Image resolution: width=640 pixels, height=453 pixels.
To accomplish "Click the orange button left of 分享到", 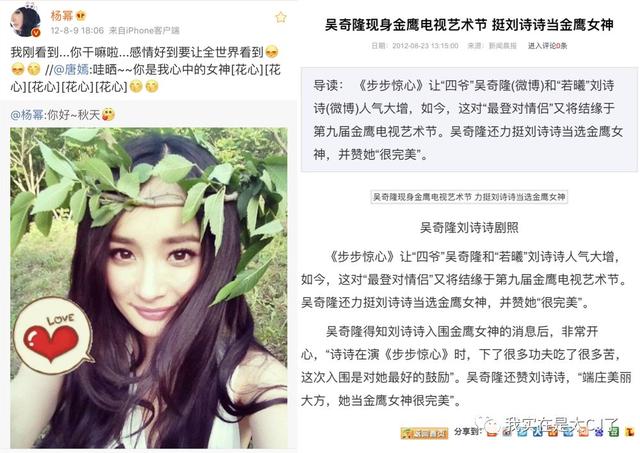I will click(424, 433).
